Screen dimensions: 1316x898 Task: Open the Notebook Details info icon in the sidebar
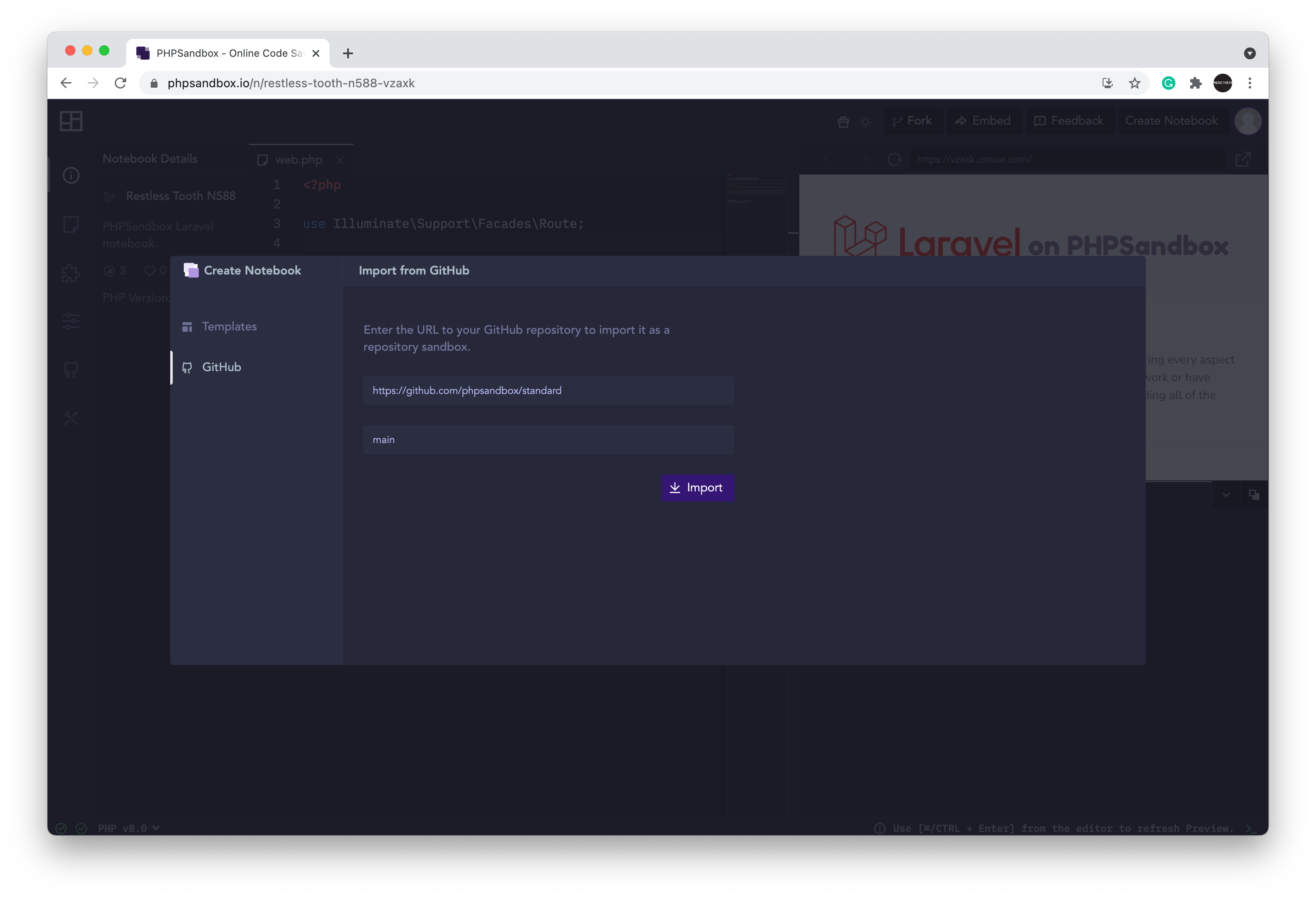click(x=72, y=176)
